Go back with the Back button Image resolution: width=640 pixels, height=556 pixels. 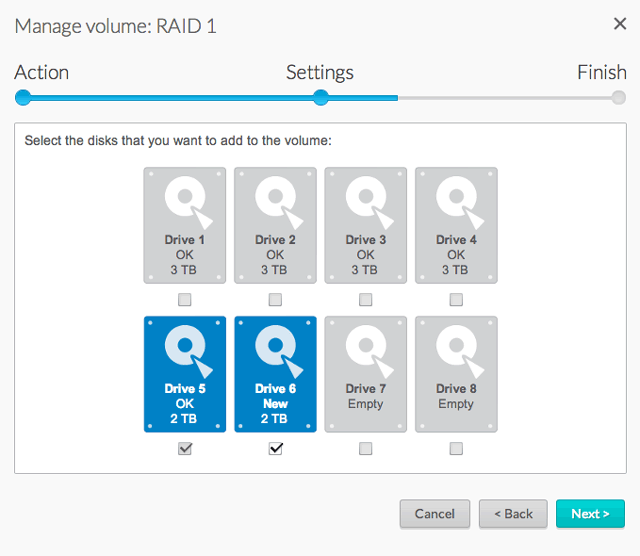click(513, 514)
